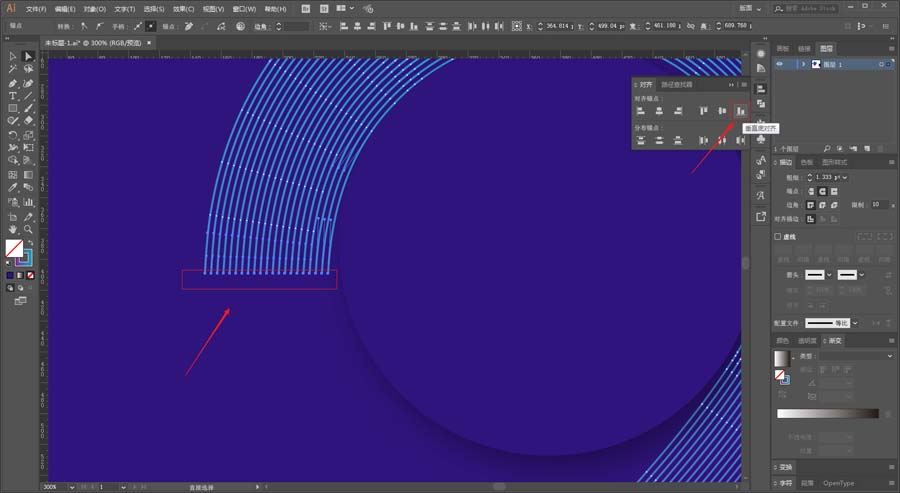Open the 文件(F) menu
900x493 pixels.
pos(36,9)
